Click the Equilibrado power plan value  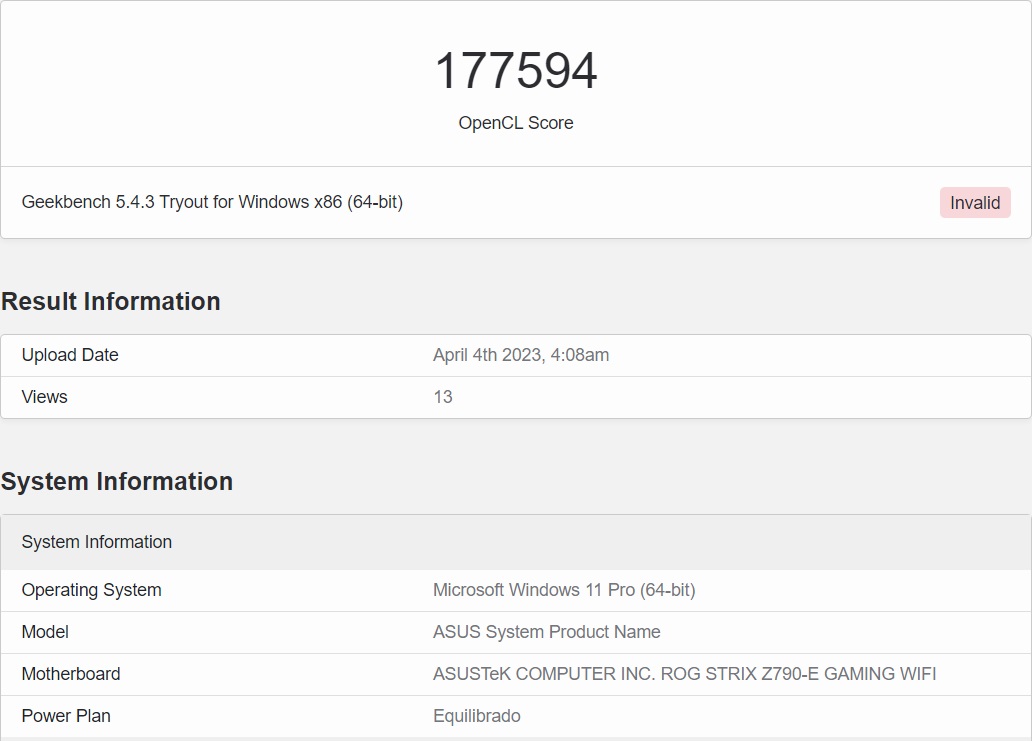click(476, 716)
